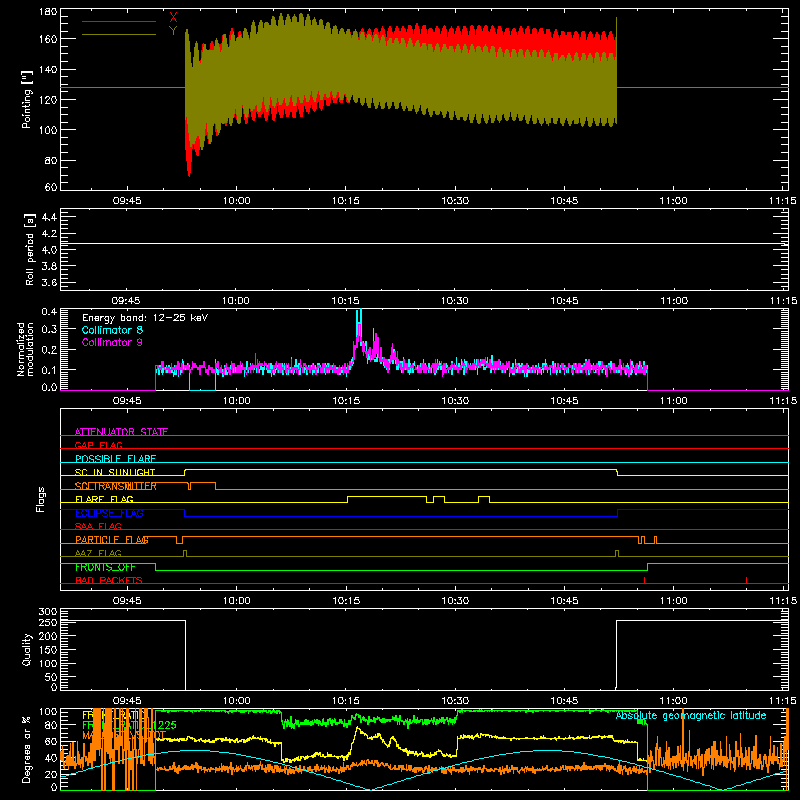Image resolution: width=800 pixels, height=800 pixels.
Task: Select the magenta 'Collimator 9' legend text
Action: coord(112,342)
